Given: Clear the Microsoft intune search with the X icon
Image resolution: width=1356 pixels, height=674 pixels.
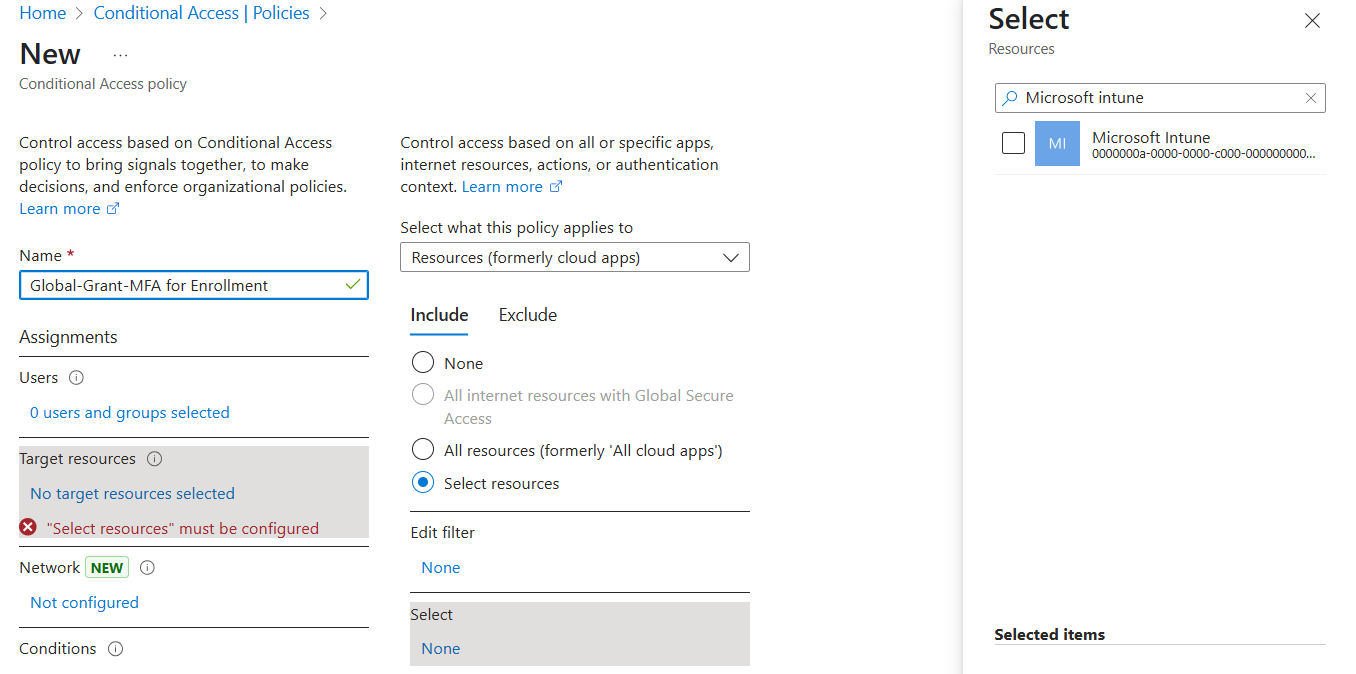Looking at the screenshot, I should 1310,97.
